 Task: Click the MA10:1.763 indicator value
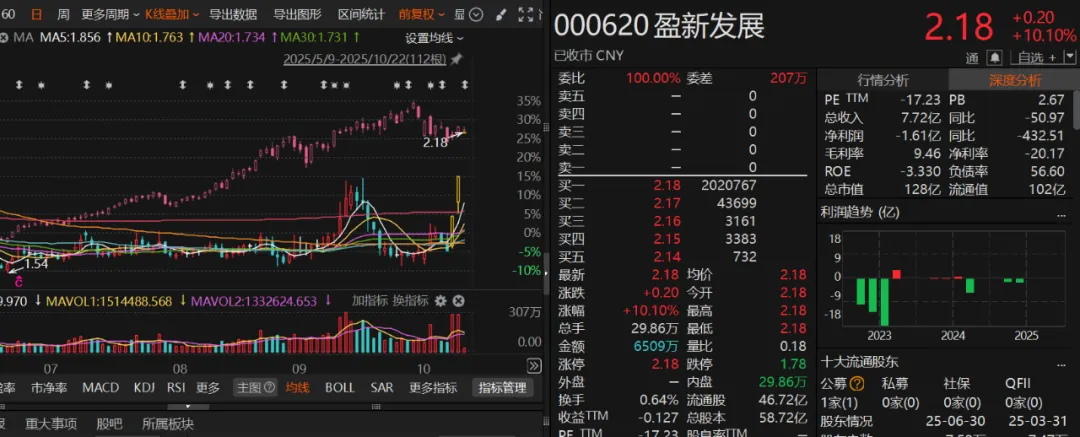pyautogui.click(x=150, y=37)
